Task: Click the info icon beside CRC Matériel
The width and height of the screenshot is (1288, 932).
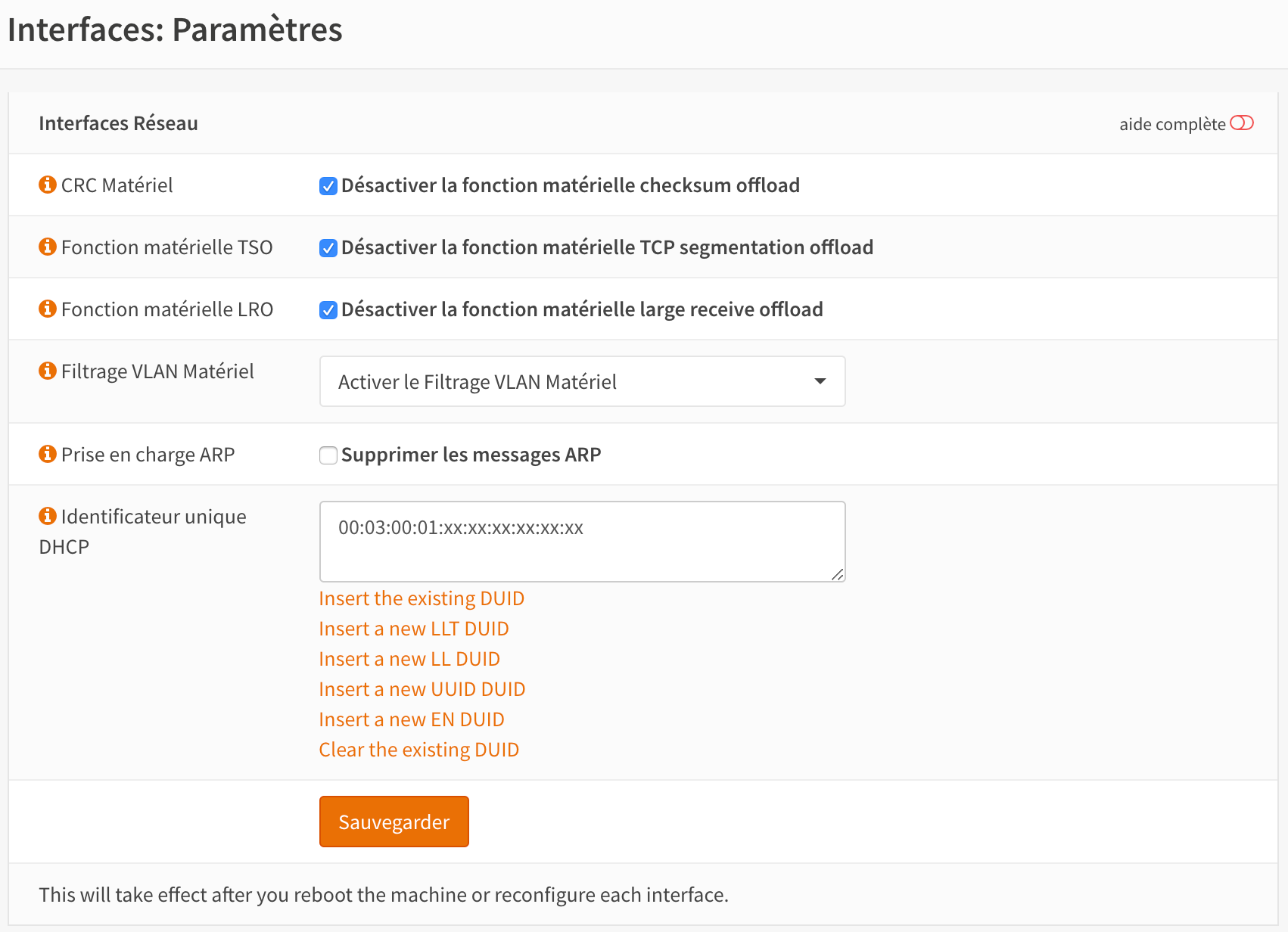Action: [48, 185]
